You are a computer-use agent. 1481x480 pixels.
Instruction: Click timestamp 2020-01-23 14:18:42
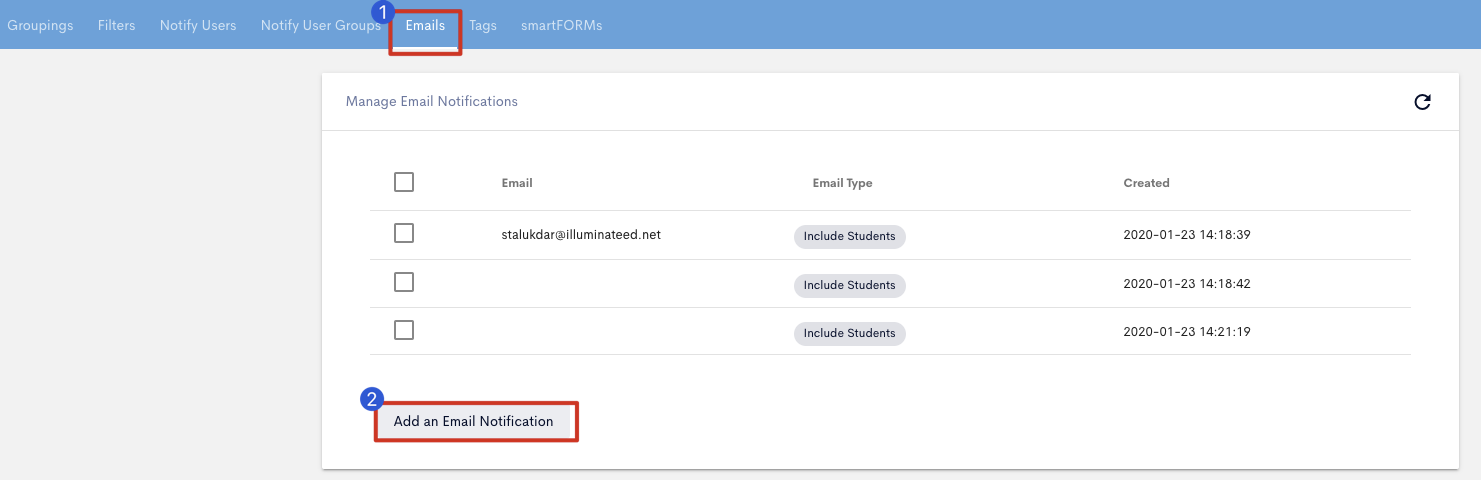pyautogui.click(x=1187, y=283)
